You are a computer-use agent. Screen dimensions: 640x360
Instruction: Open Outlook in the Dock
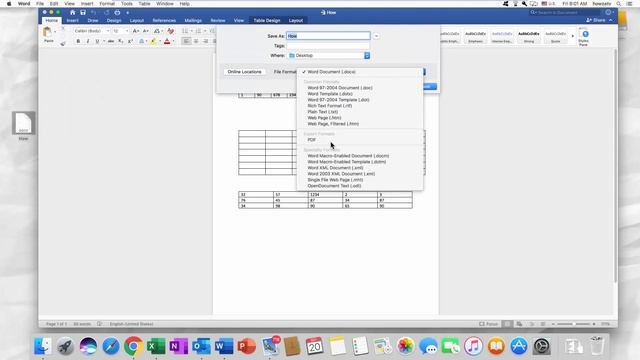[201, 347]
